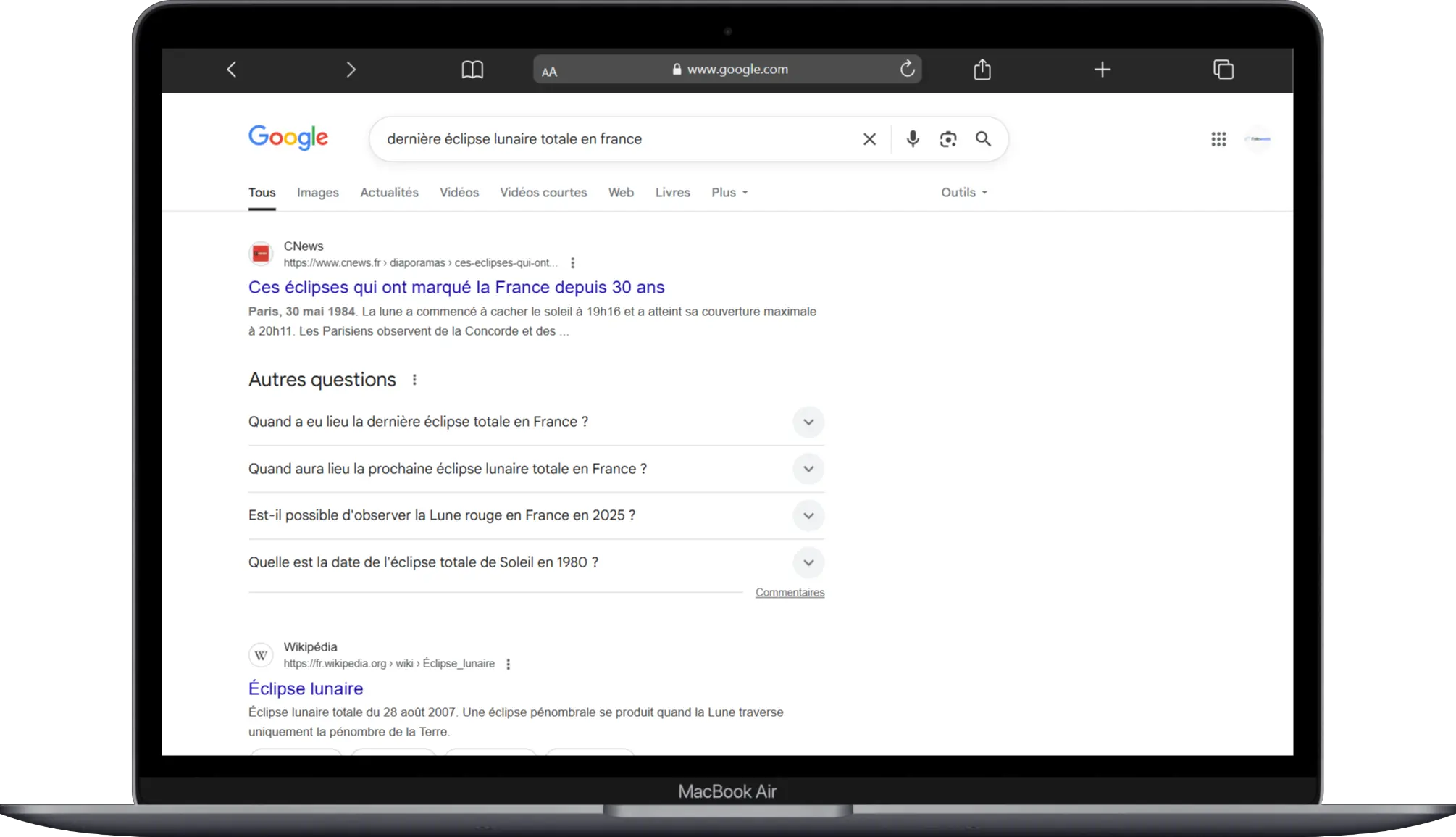
Task: Search by image with the lens icon
Action: pyautogui.click(x=948, y=139)
